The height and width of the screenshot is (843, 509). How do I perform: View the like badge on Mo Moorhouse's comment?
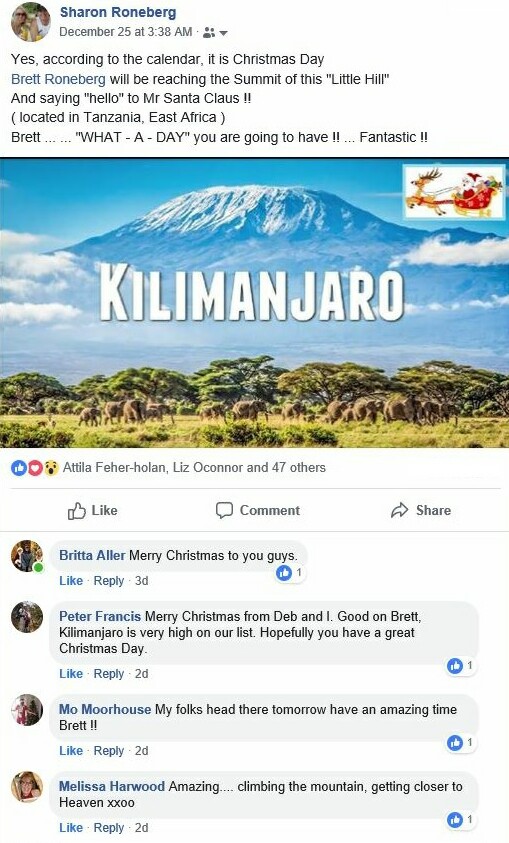(461, 742)
